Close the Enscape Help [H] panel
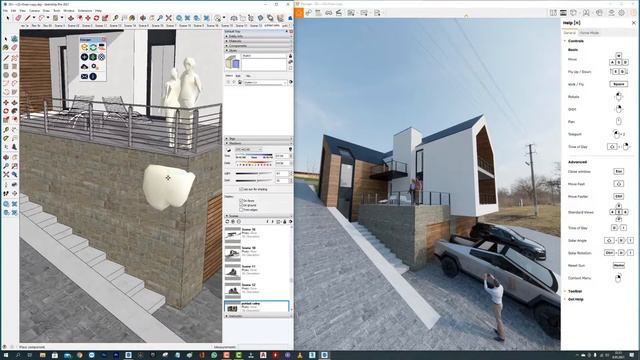The height and width of the screenshot is (360, 640). [x=634, y=23]
